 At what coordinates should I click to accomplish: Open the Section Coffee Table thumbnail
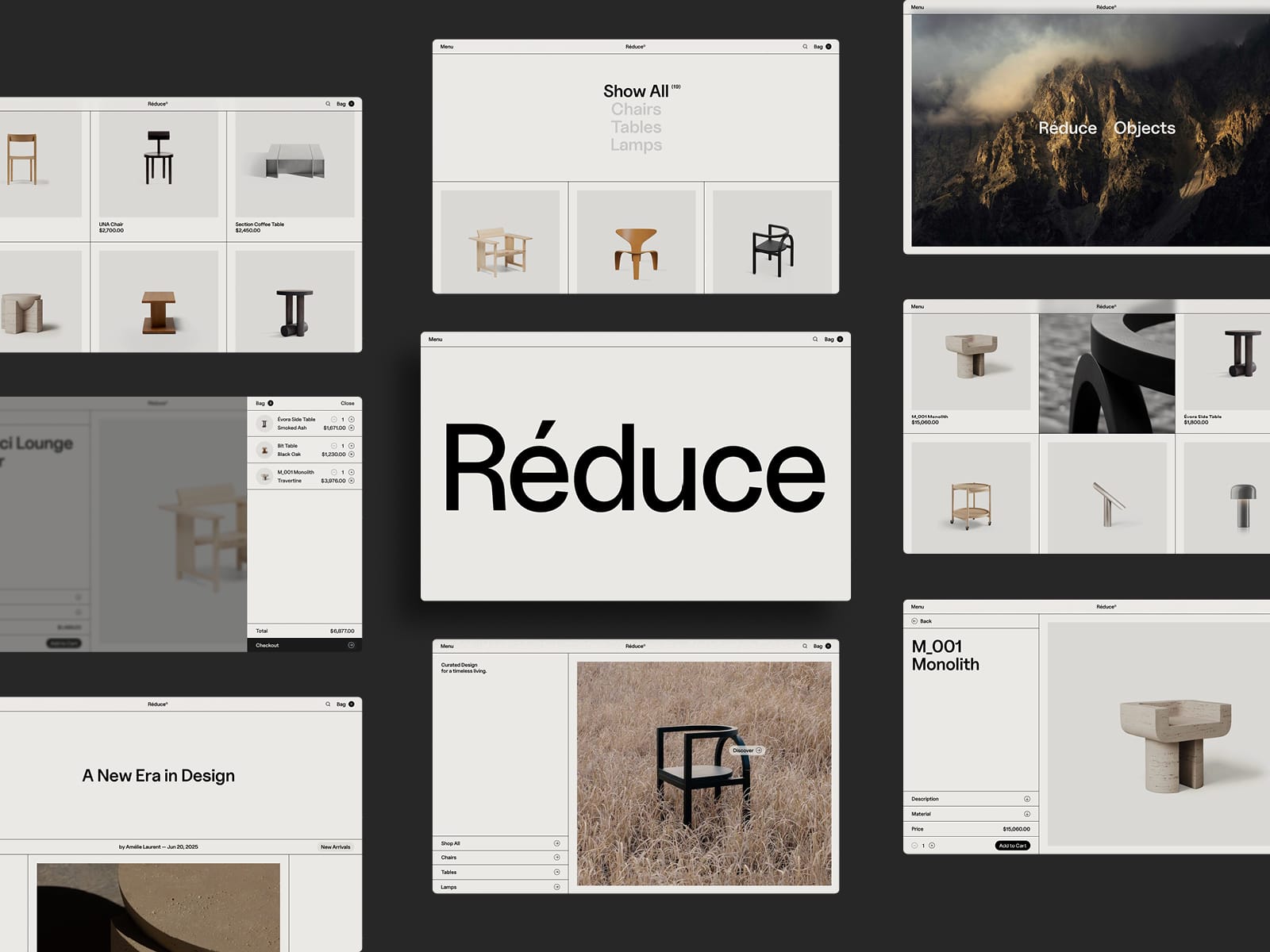click(x=294, y=164)
